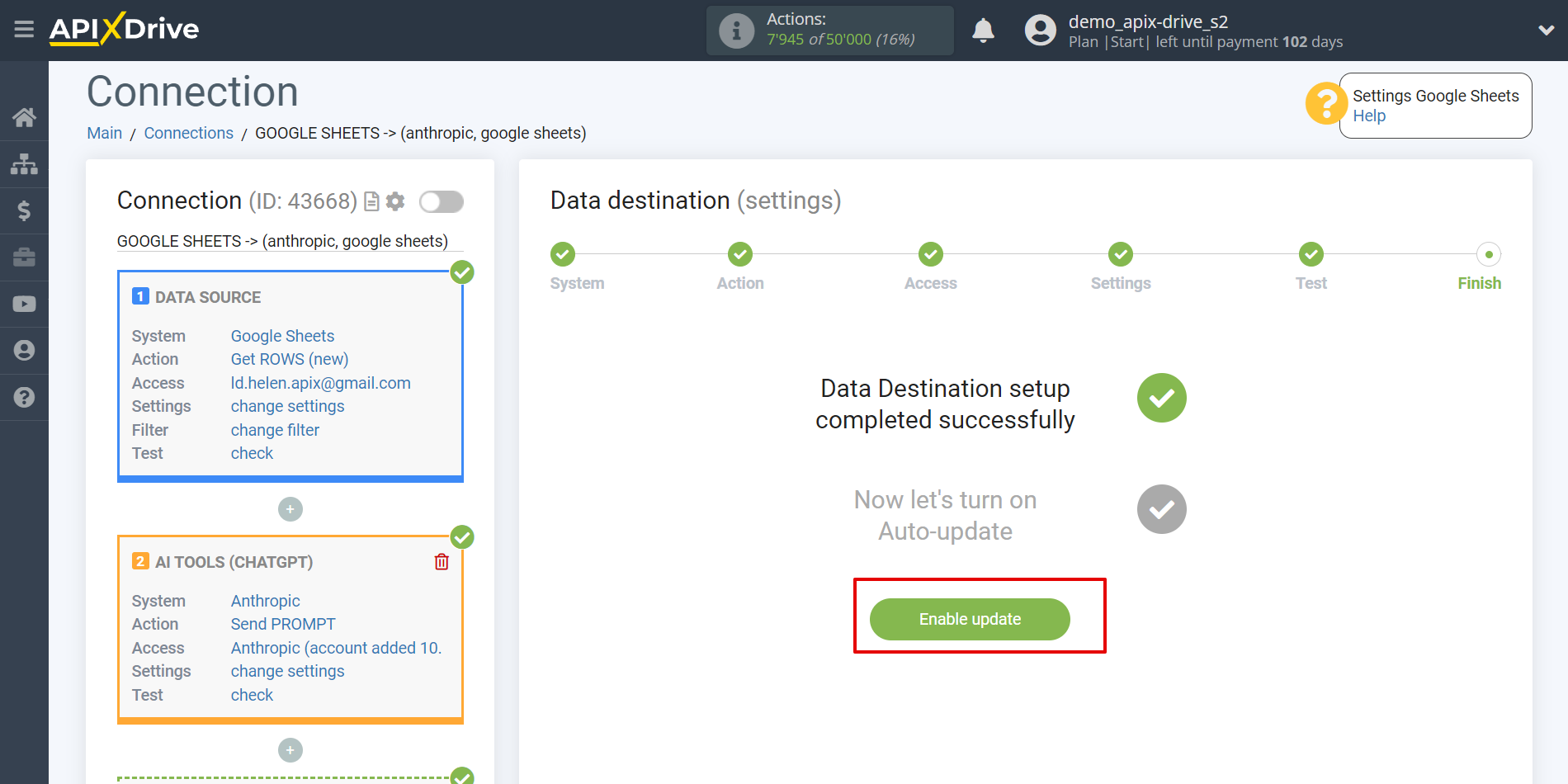Screen dimensions: 1568x784
Task: Click Anthropic system link
Action: 265,601
